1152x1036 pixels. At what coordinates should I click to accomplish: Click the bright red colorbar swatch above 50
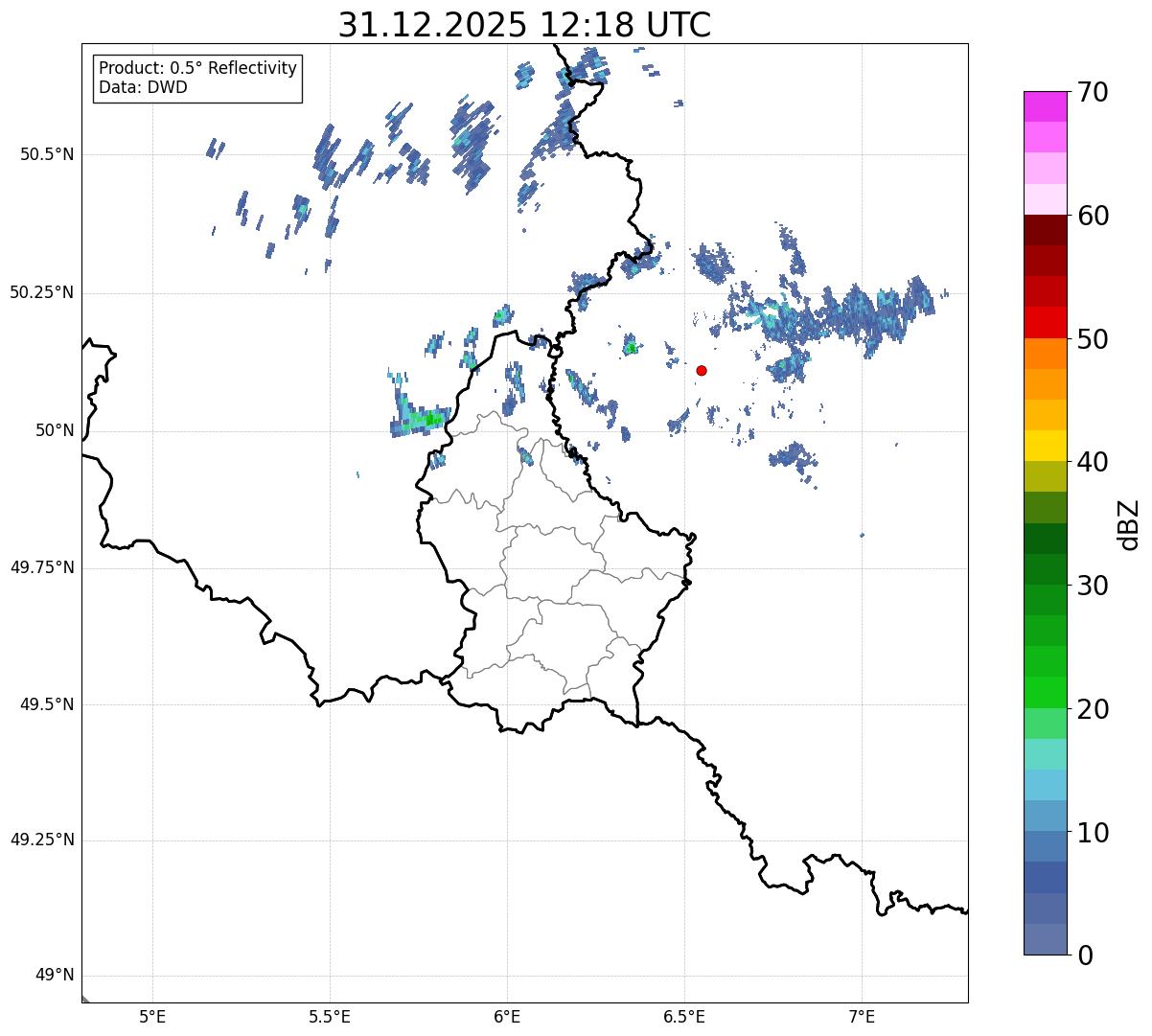1045,322
